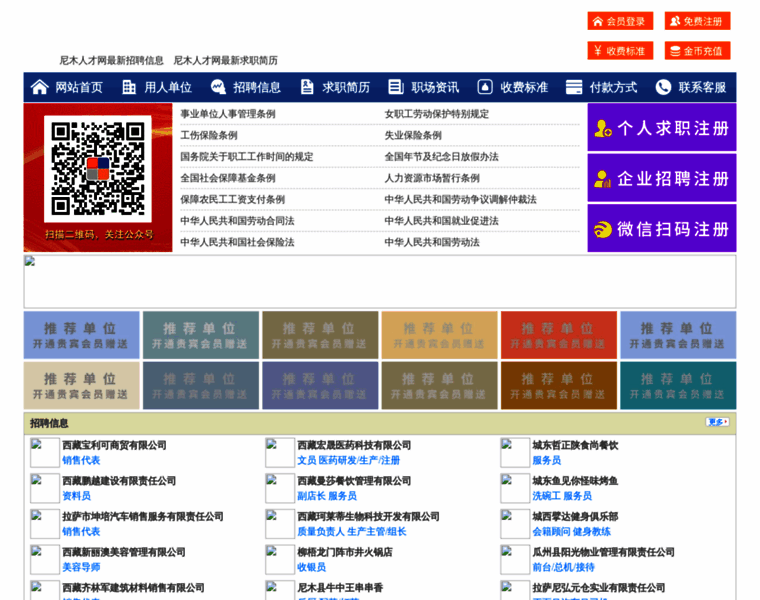The height and width of the screenshot is (600, 760).
Task: Select 个人求职注册 registration banner
Action: [662, 128]
